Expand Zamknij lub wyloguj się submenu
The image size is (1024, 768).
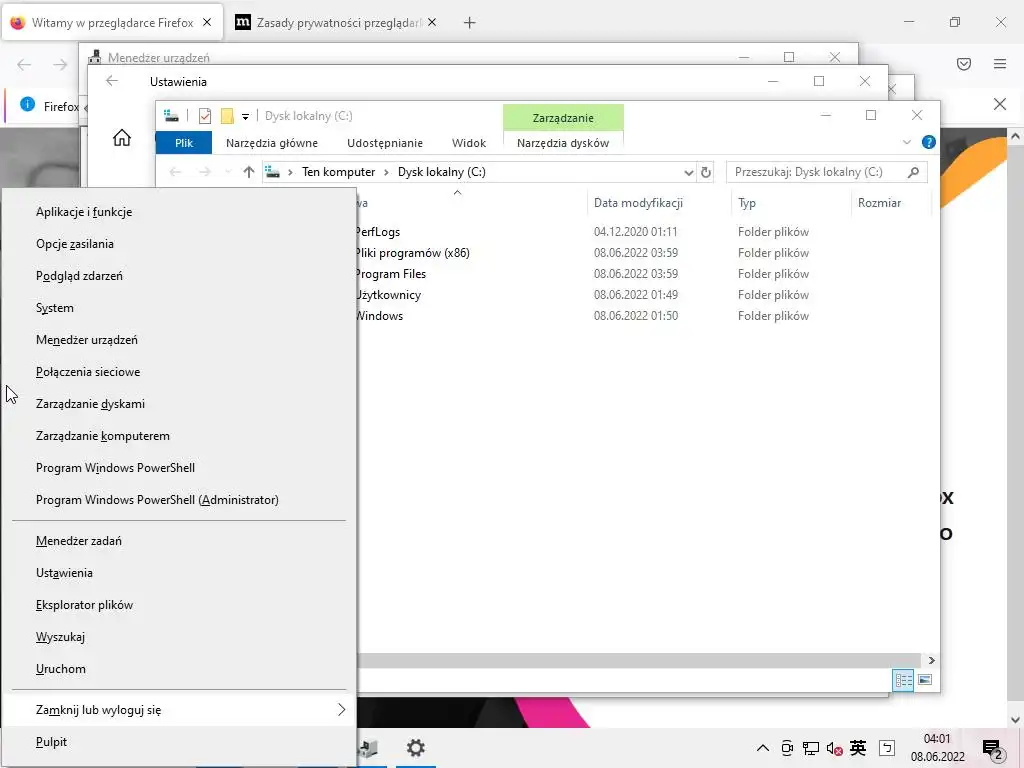tap(178, 710)
